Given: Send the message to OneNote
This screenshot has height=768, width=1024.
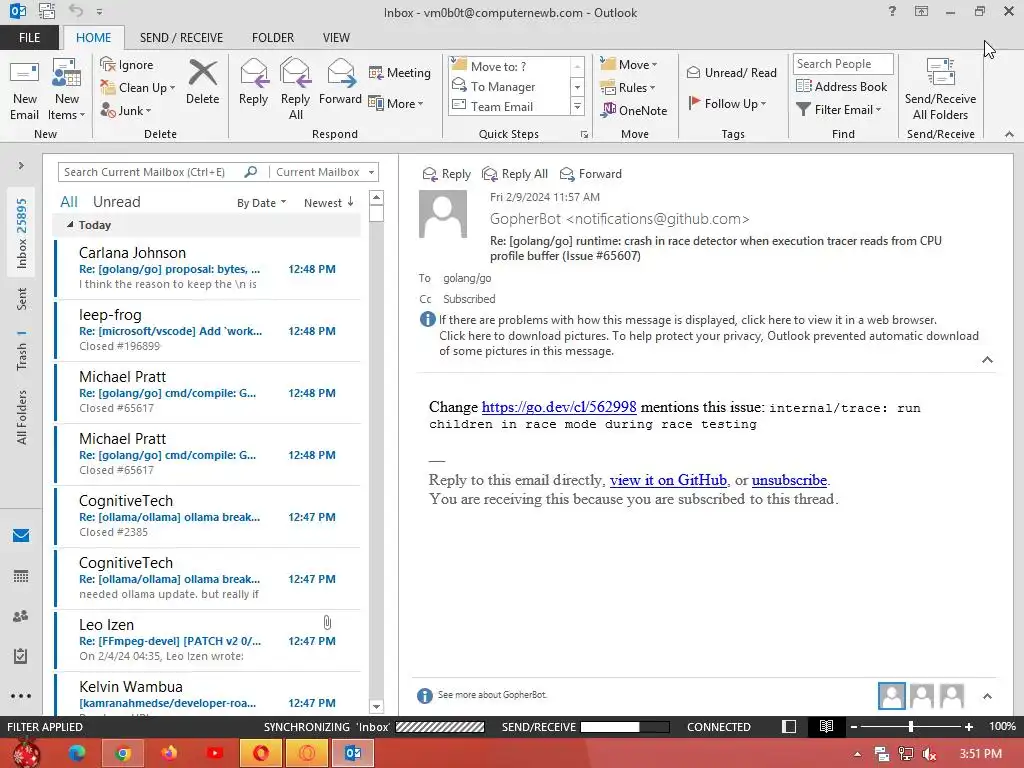Looking at the screenshot, I should click(634, 110).
